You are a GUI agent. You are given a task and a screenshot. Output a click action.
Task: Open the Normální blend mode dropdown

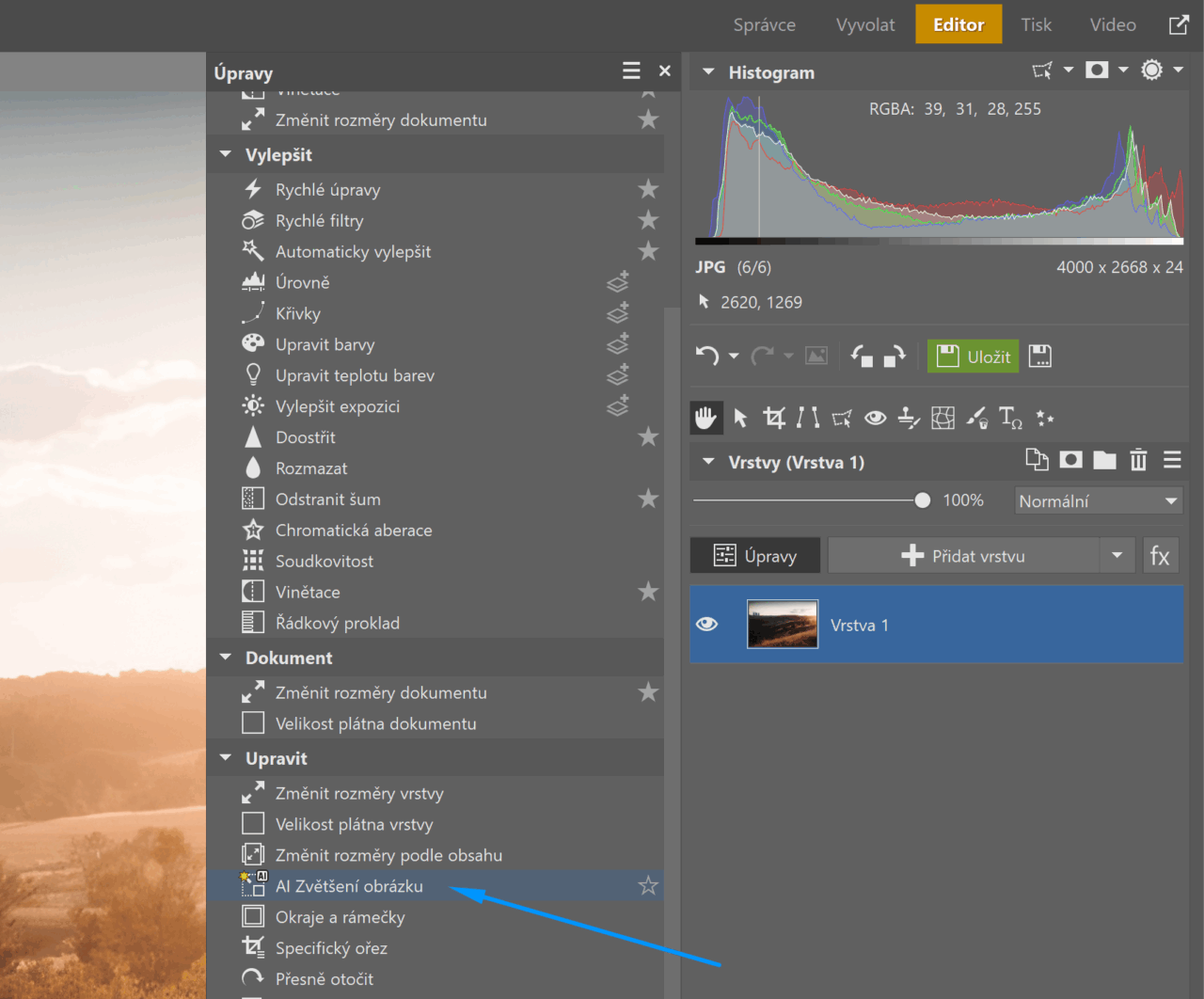tap(1098, 501)
